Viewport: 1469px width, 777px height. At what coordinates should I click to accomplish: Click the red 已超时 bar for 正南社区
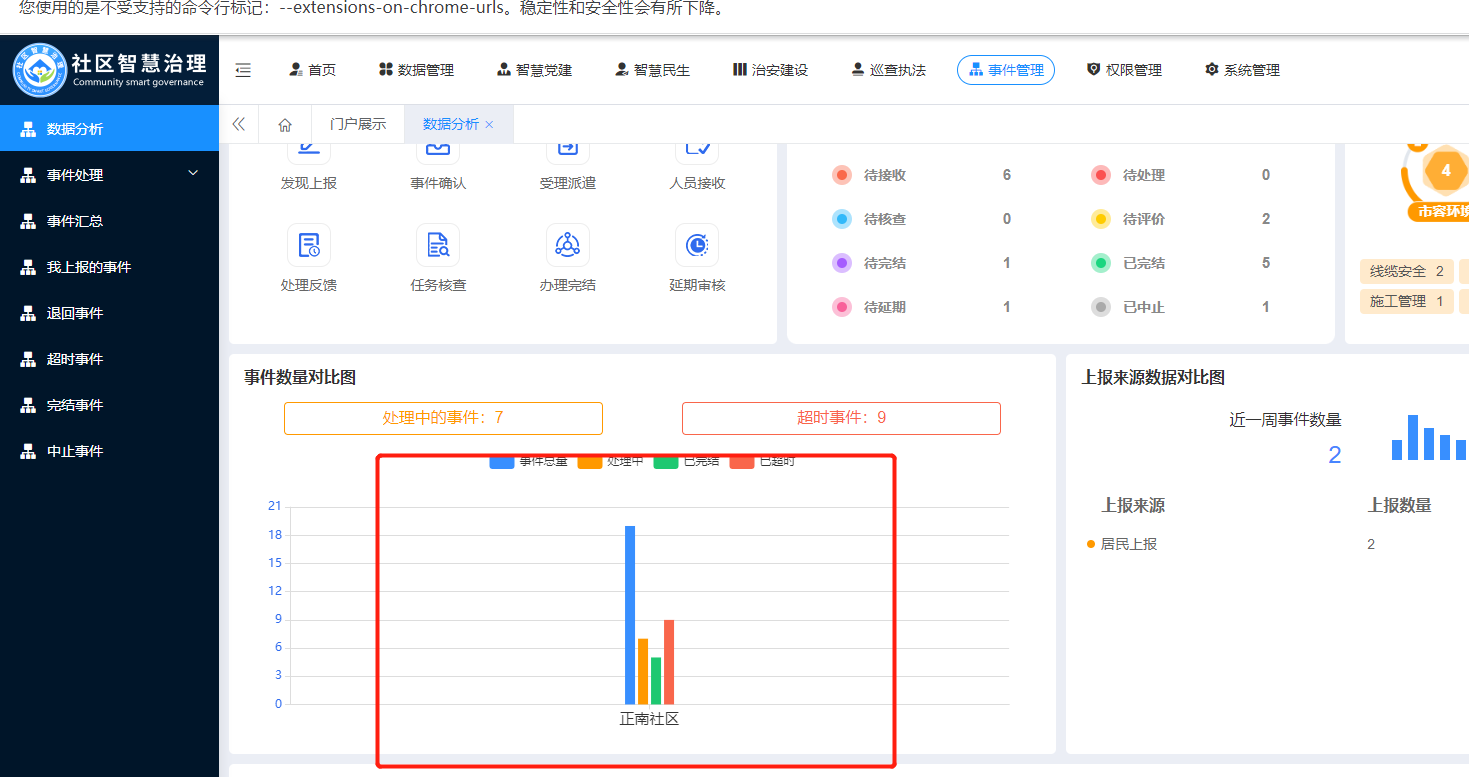pos(669,662)
